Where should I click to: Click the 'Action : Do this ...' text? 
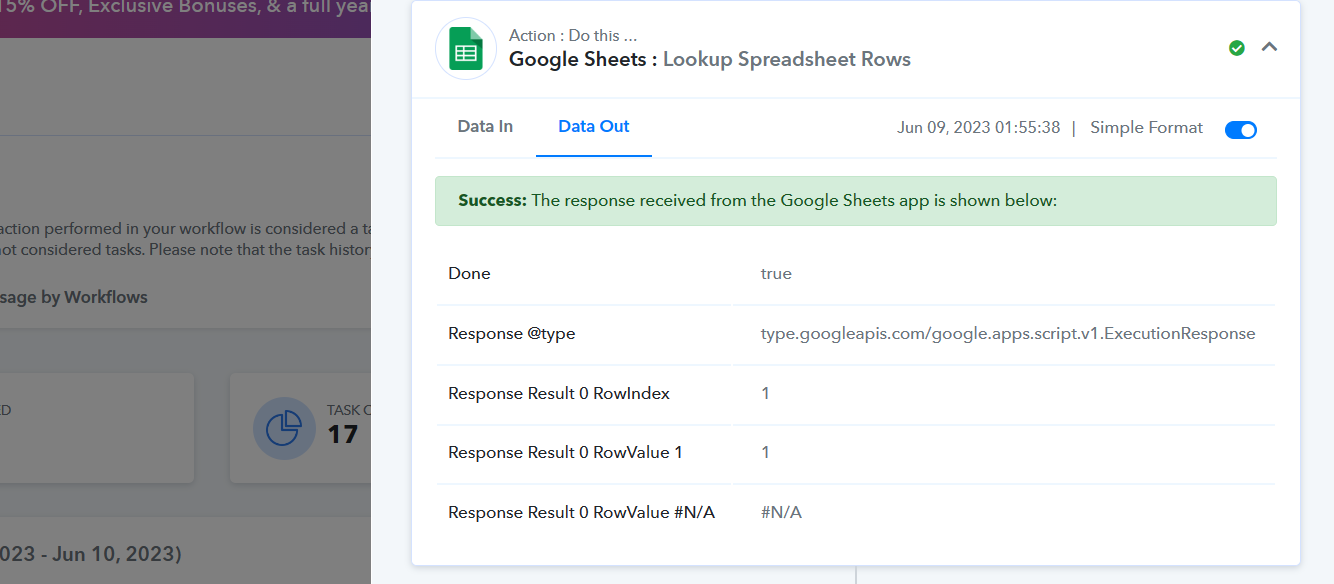[x=573, y=36]
